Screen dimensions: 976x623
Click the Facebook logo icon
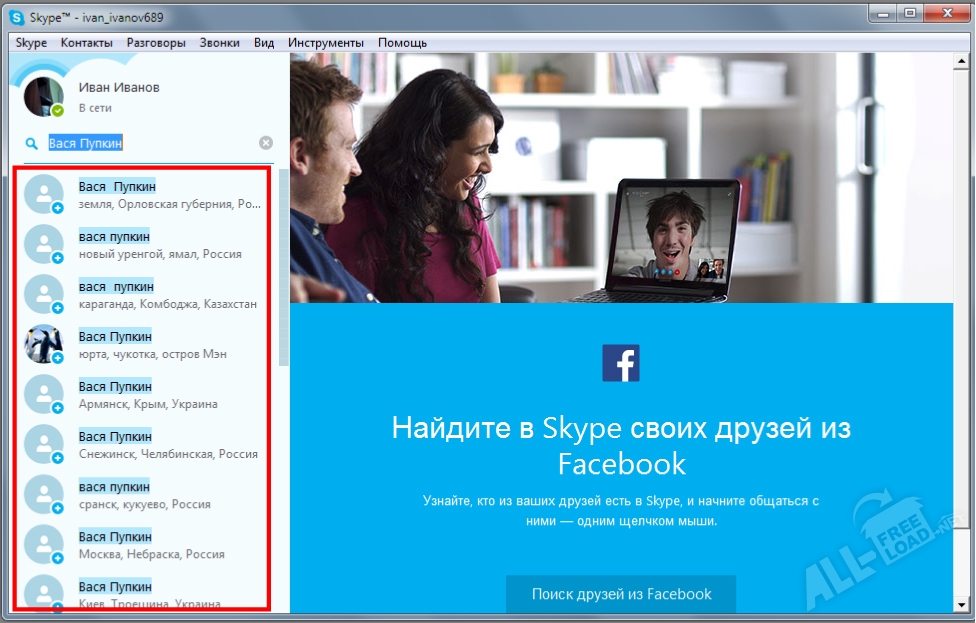(x=621, y=364)
